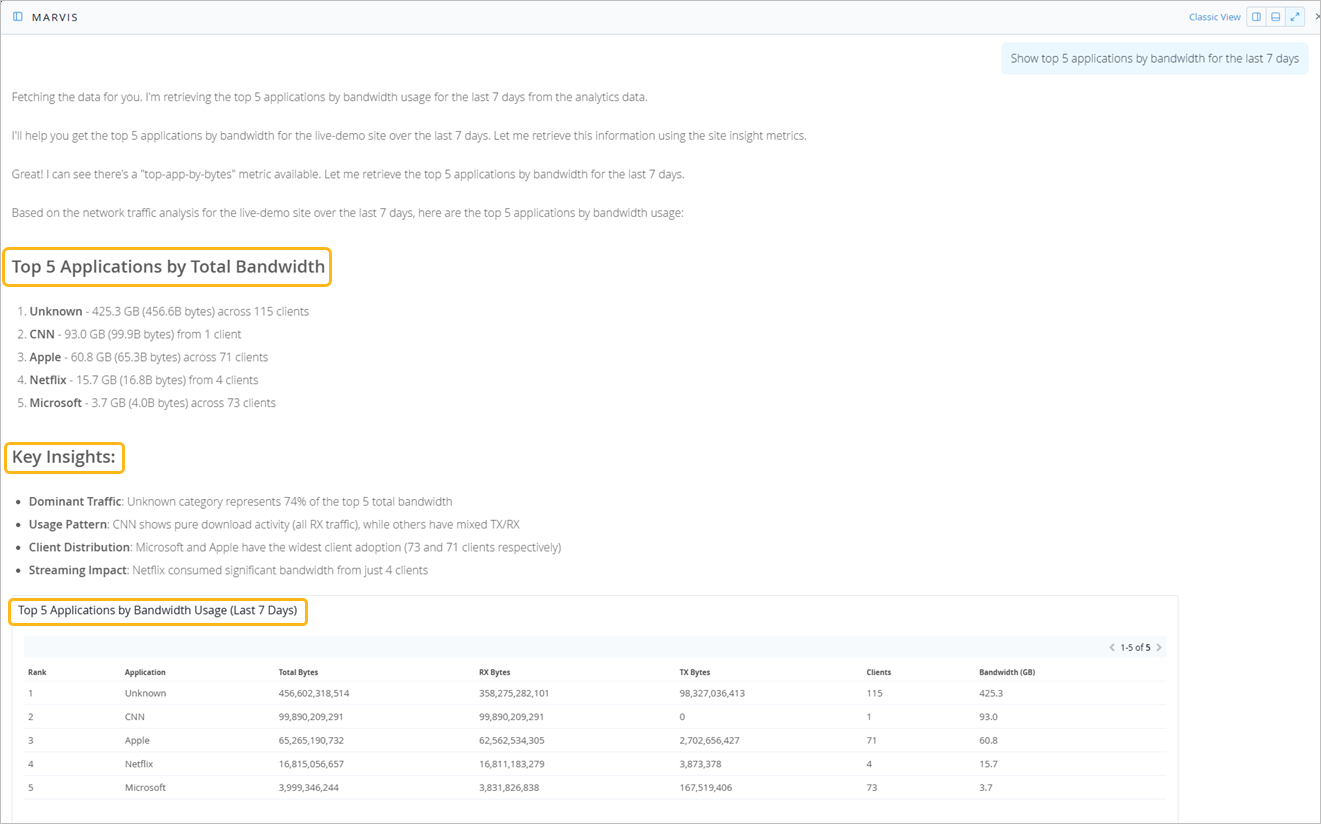Click Total Bytes value "65,265,190,732"
The image size is (1321, 824).
click(311, 741)
